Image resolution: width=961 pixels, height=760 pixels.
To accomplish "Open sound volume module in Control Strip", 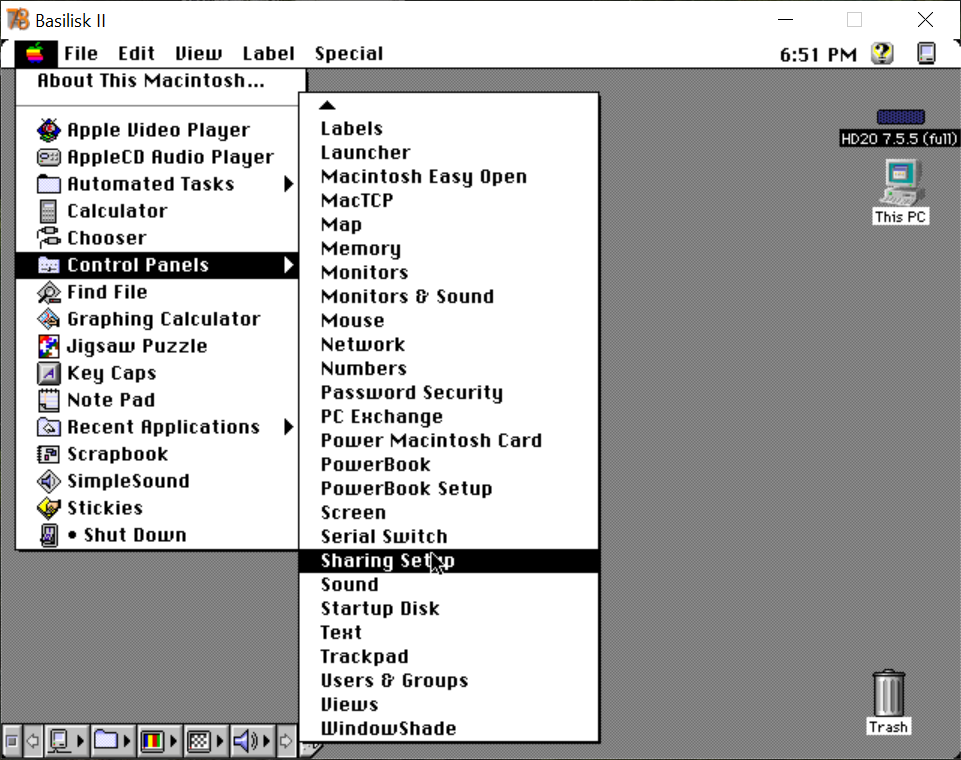I will (x=251, y=741).
